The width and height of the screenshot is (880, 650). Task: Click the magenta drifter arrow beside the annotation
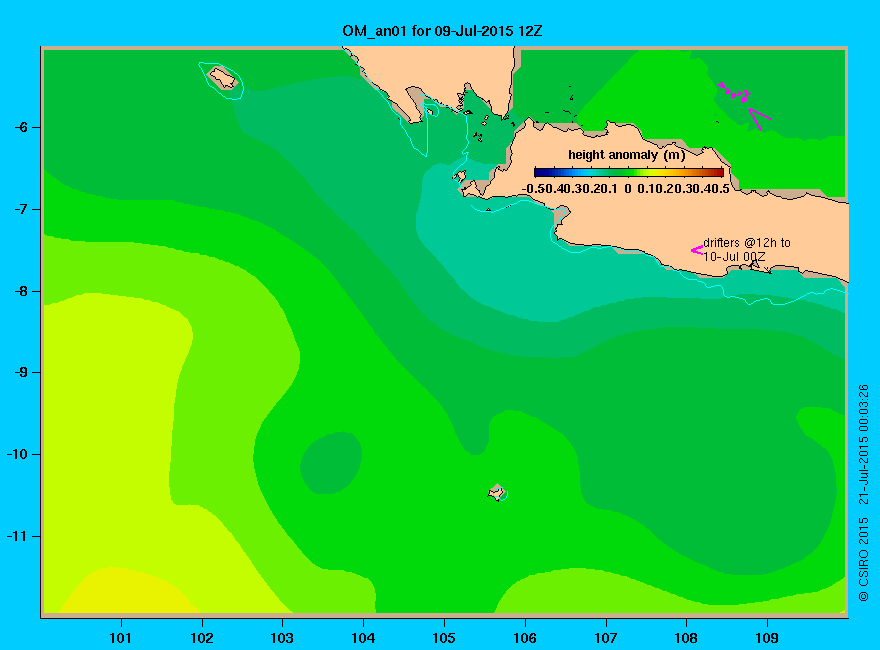[x=696, y=250]
